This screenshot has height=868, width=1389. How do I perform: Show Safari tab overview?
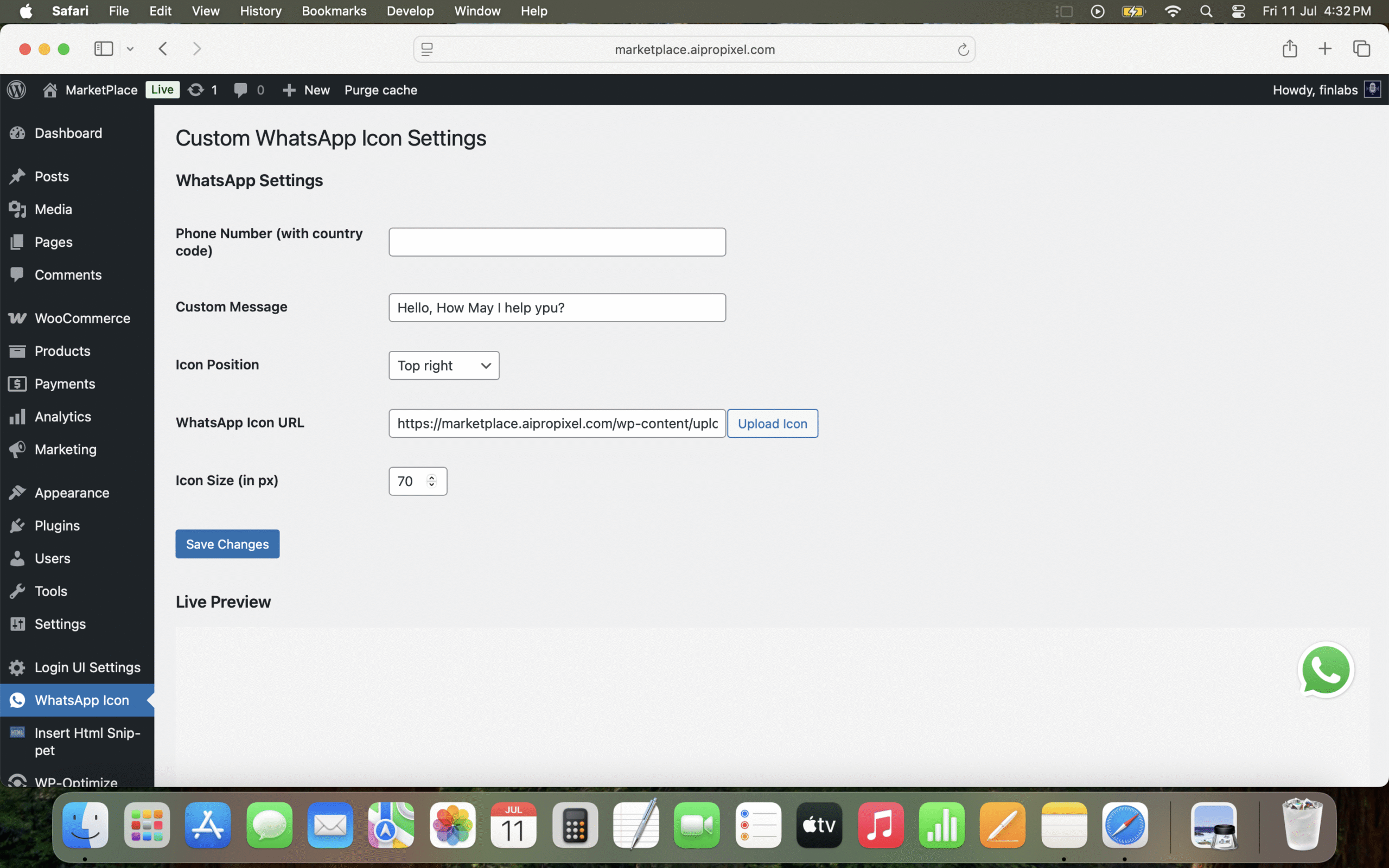[1361, 49]
